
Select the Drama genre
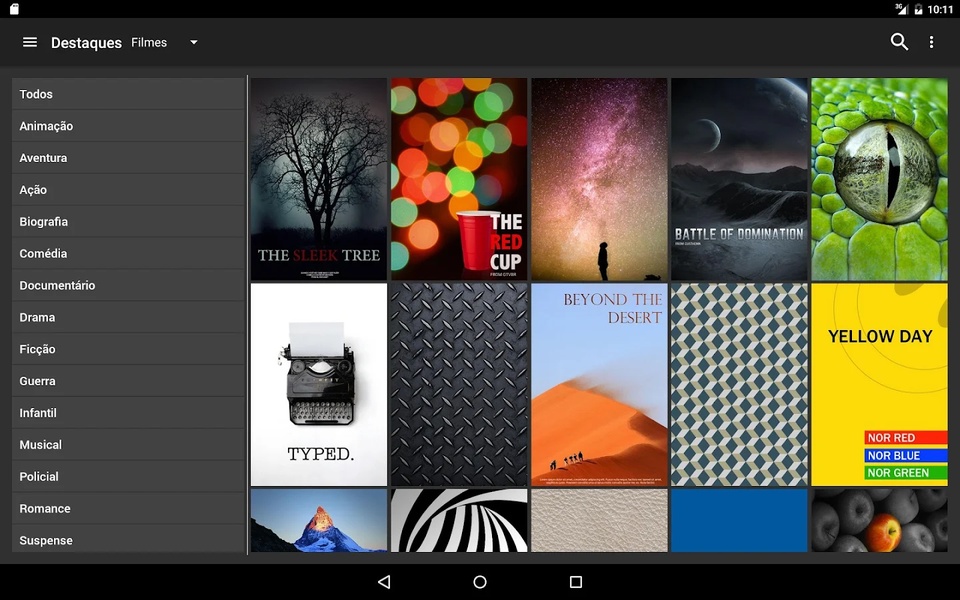[x=128, y=317]
